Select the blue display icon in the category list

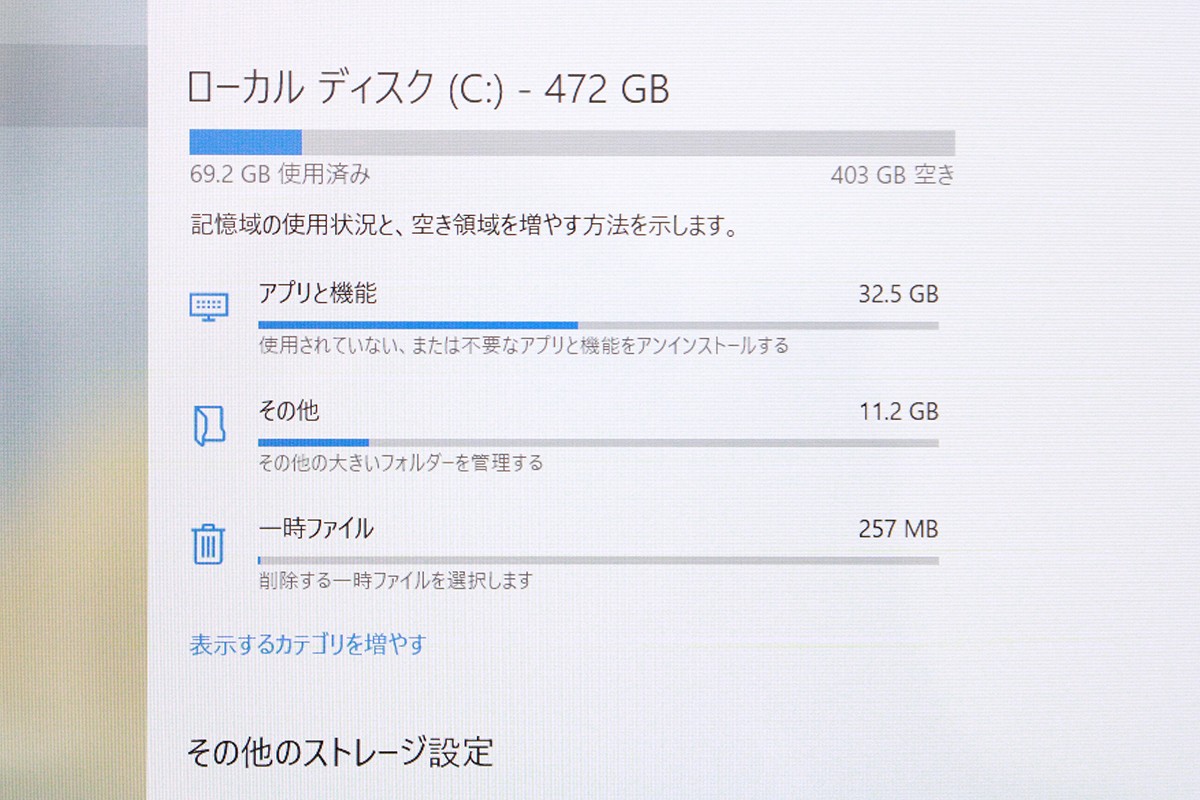coord(208,305)
